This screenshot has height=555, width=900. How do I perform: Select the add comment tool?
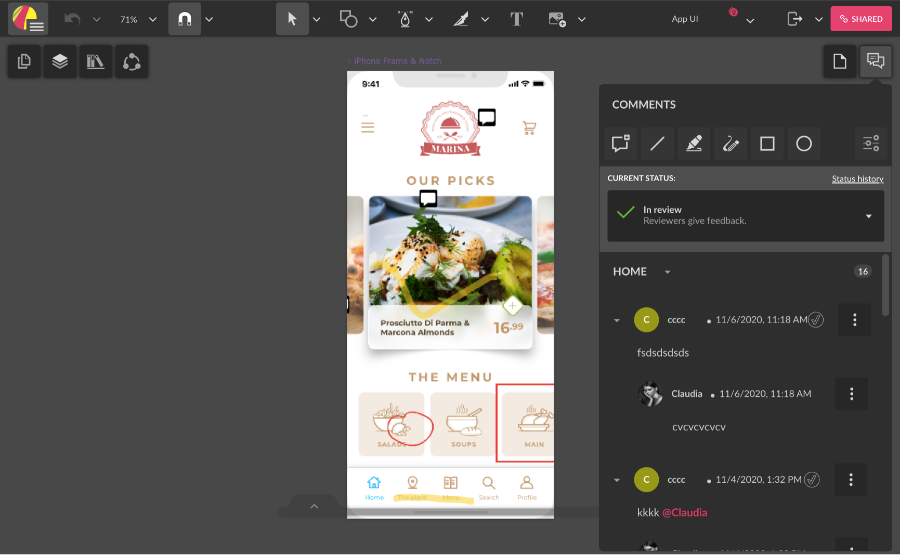click(x=620, y=144)
